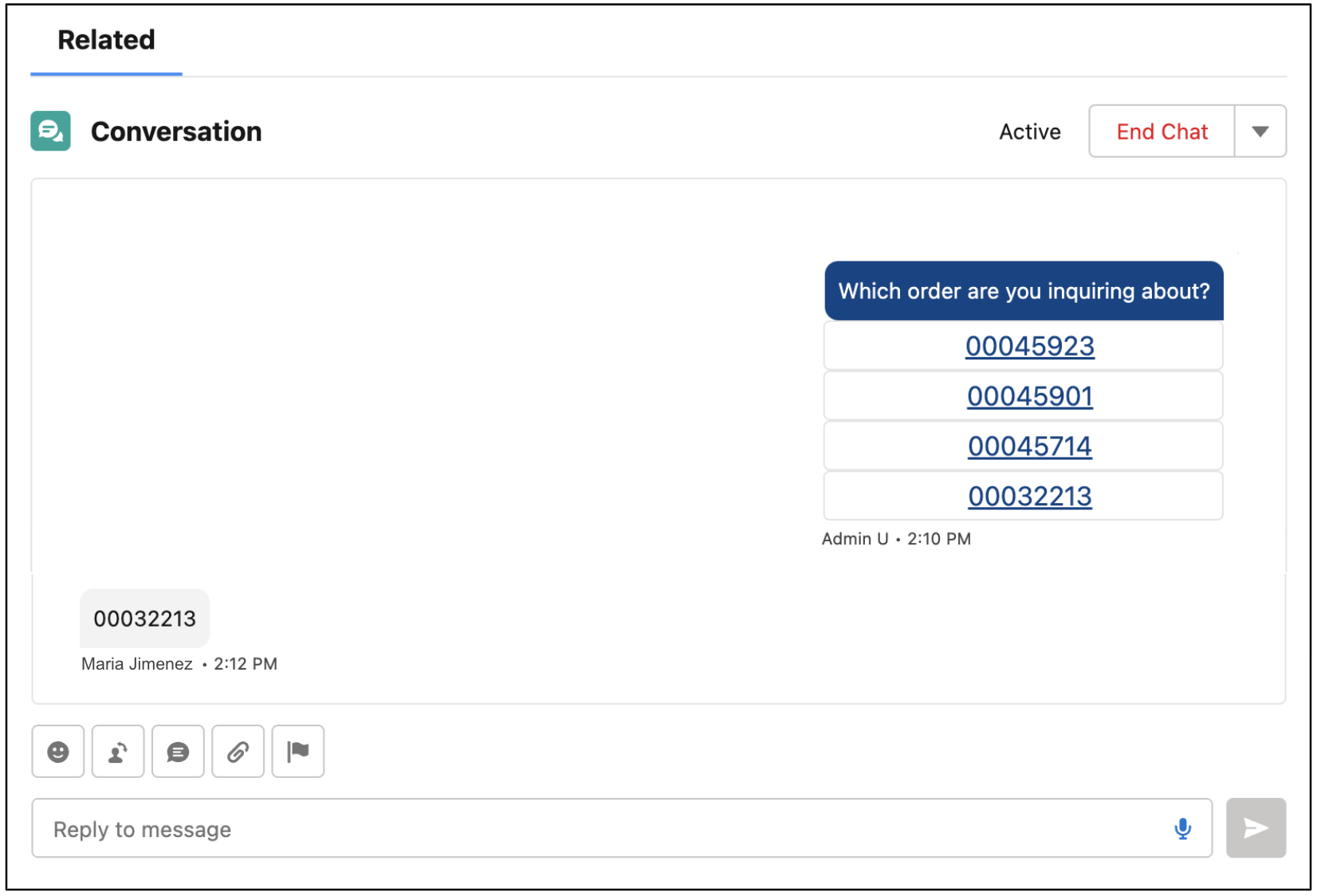
Task: Click the Active status label
Action: click(x=1029, y=131)
